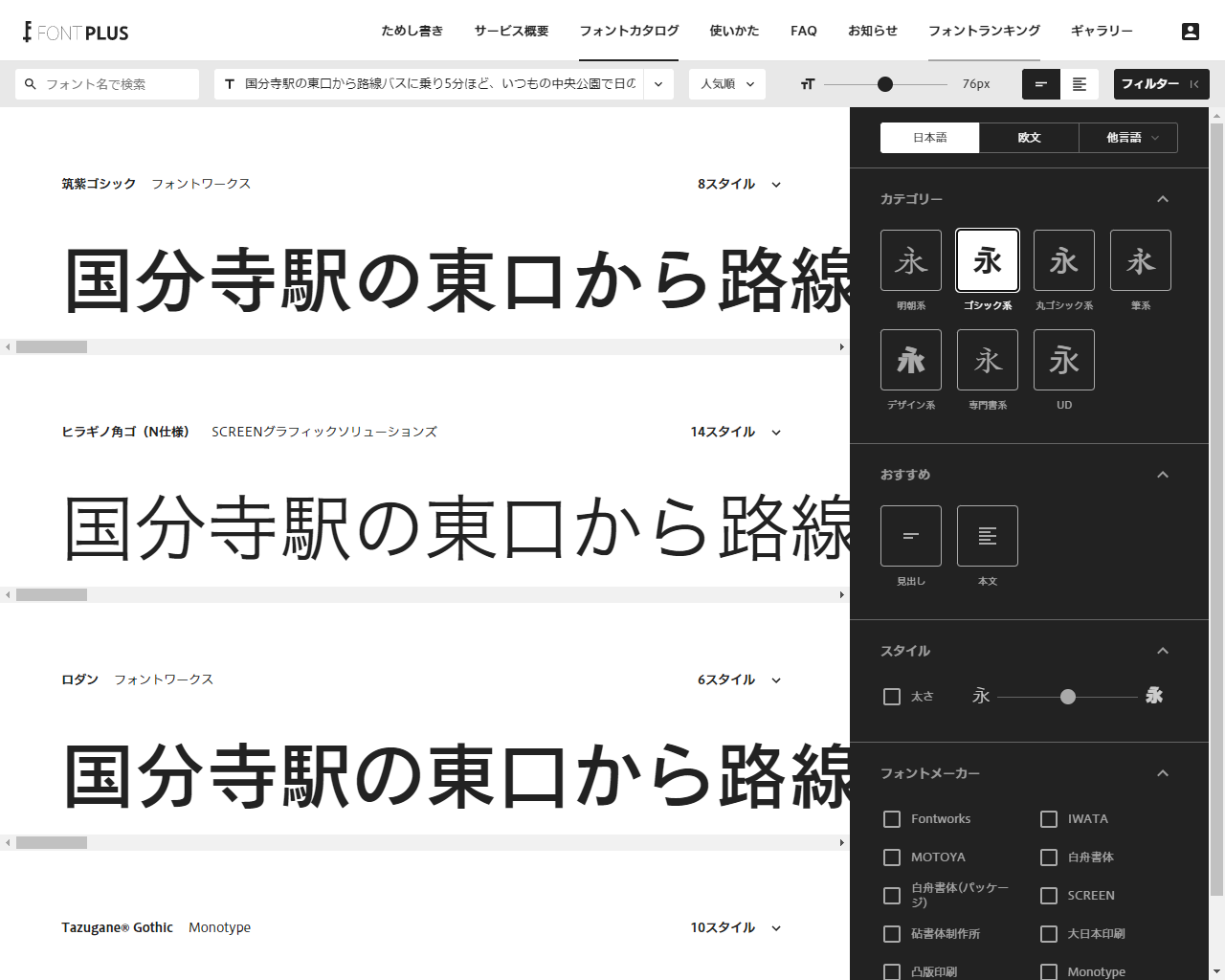Open the SCREENグラフィックソリューションズ maker link
1225x980 pixels.
tap(324, 432)
